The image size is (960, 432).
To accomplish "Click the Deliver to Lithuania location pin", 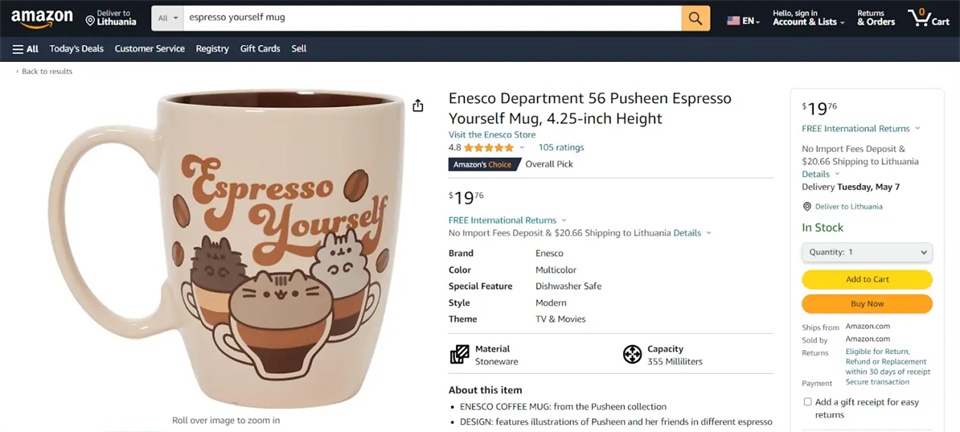I will [90, 20].
